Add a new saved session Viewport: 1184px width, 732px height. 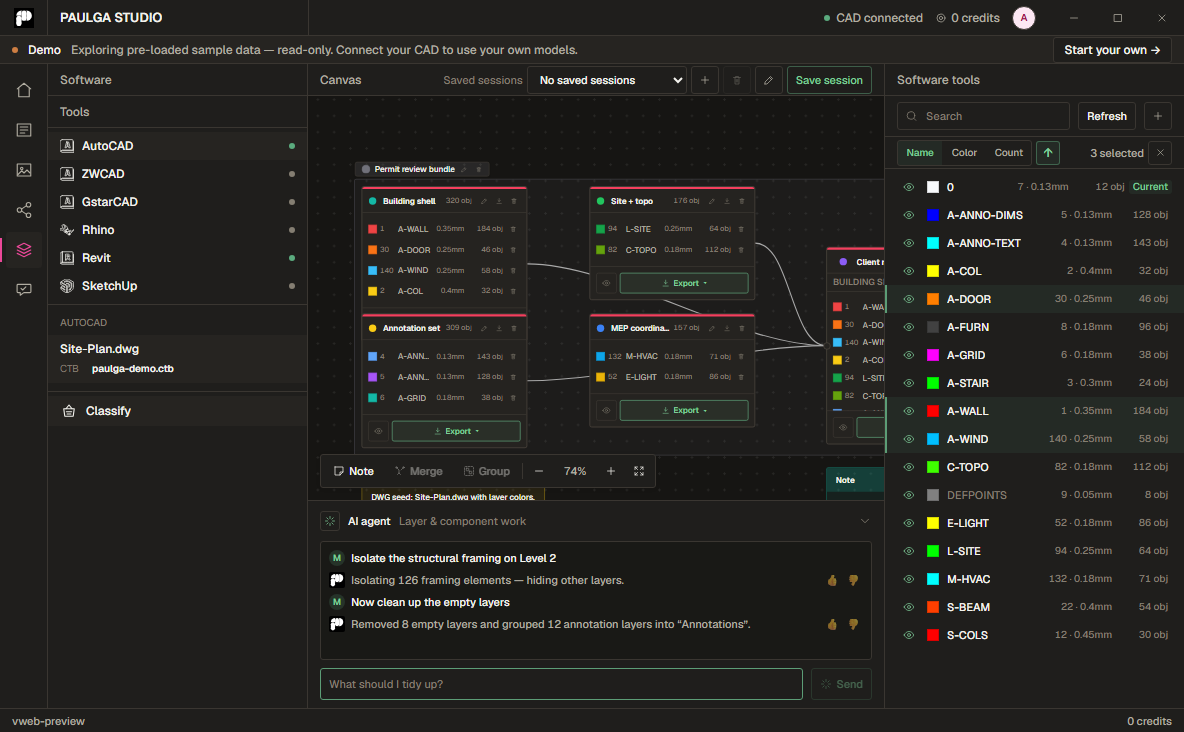click(705, 80)
